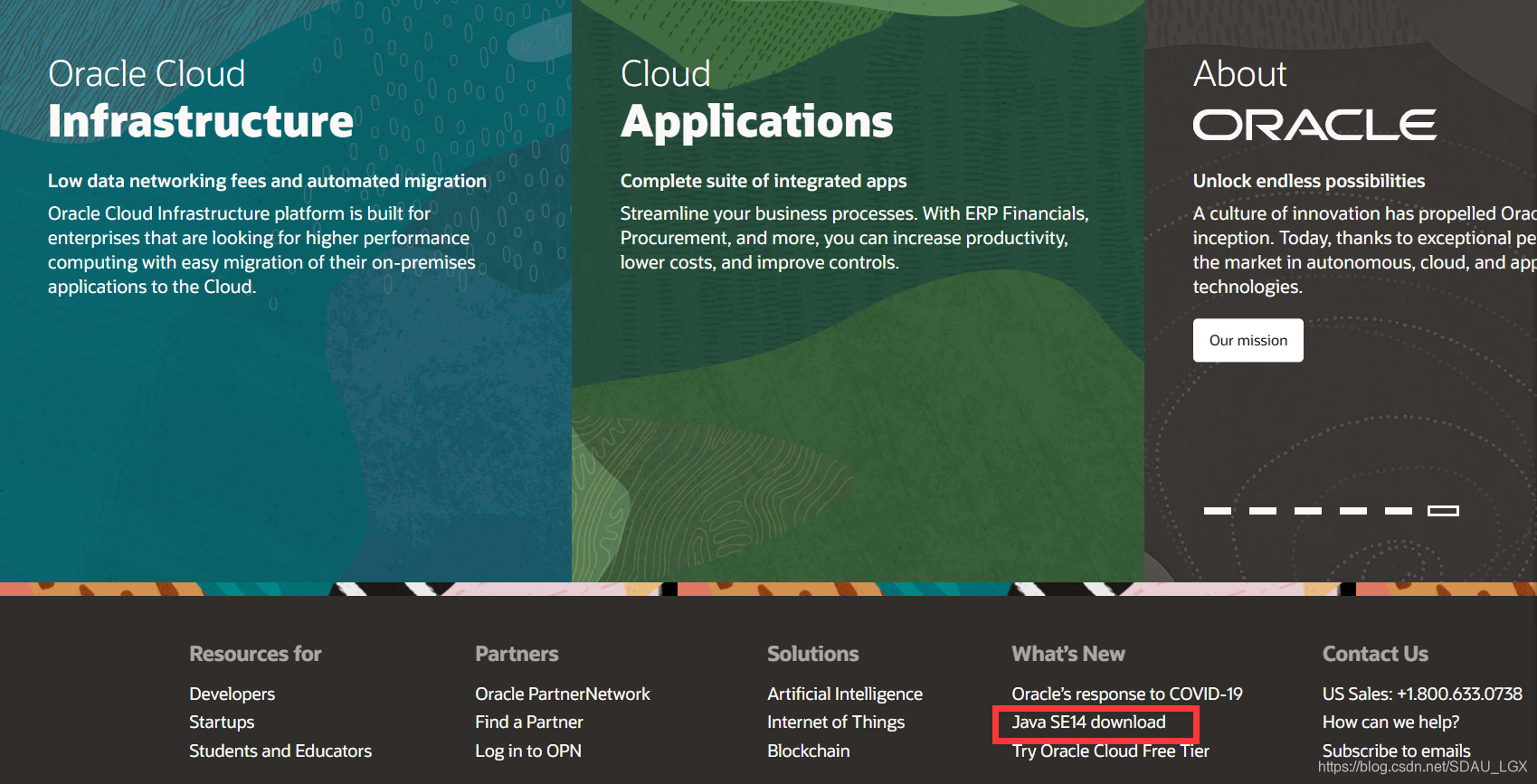1537x784 pixels.
Task: Click the Oracle Cloud Infrastructure heading
Action: pyautogui.click(x=201, y=99)
